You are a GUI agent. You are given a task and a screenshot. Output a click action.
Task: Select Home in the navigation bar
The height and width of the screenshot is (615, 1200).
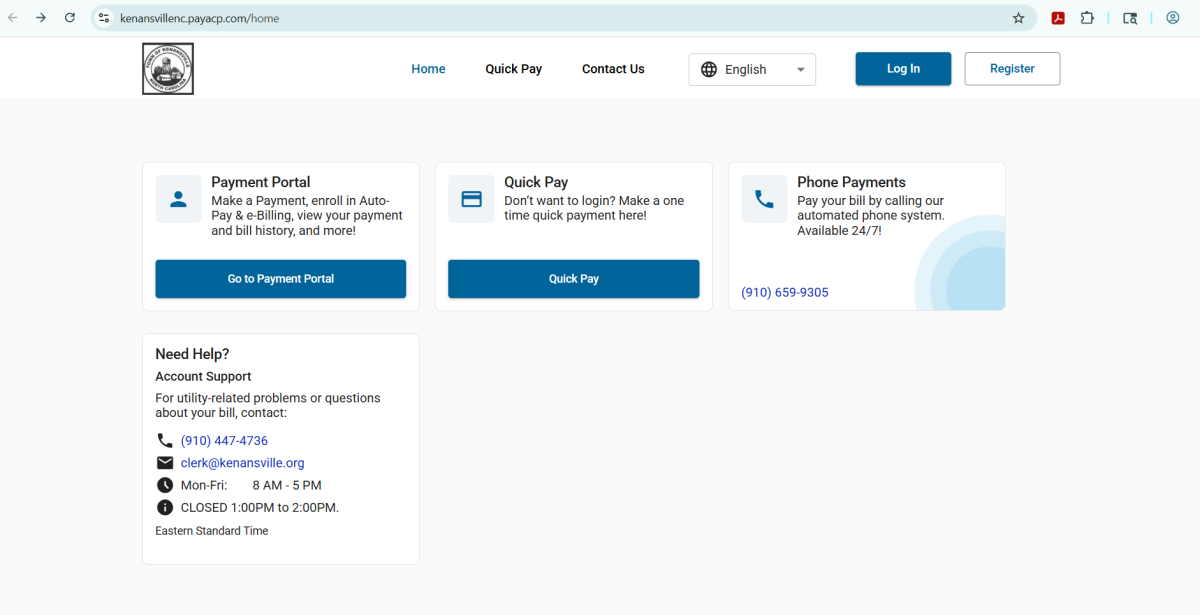click(428, 68)
